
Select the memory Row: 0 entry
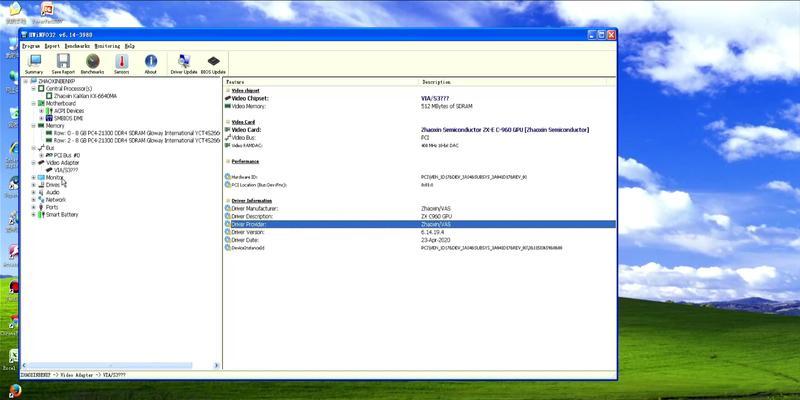[133, 133]
